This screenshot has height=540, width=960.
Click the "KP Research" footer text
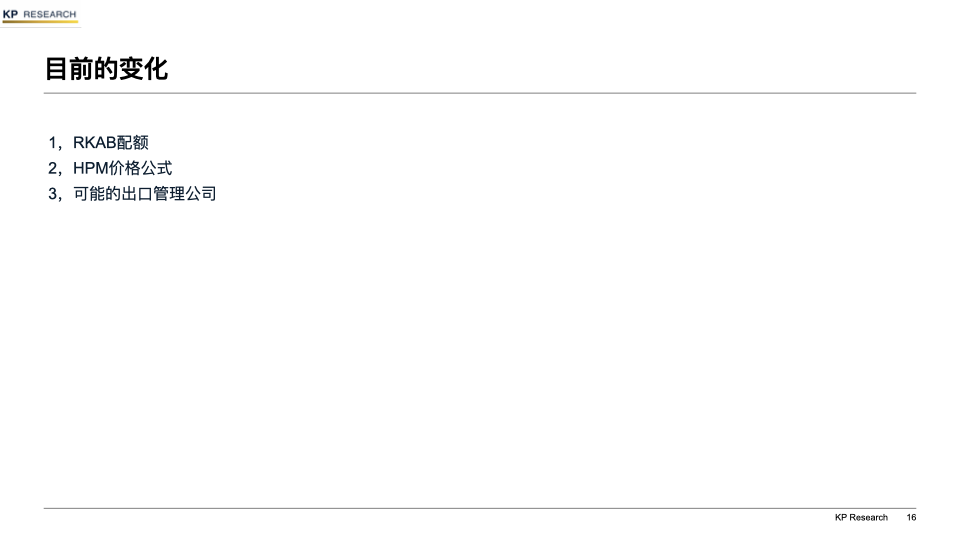click(861, 517)
